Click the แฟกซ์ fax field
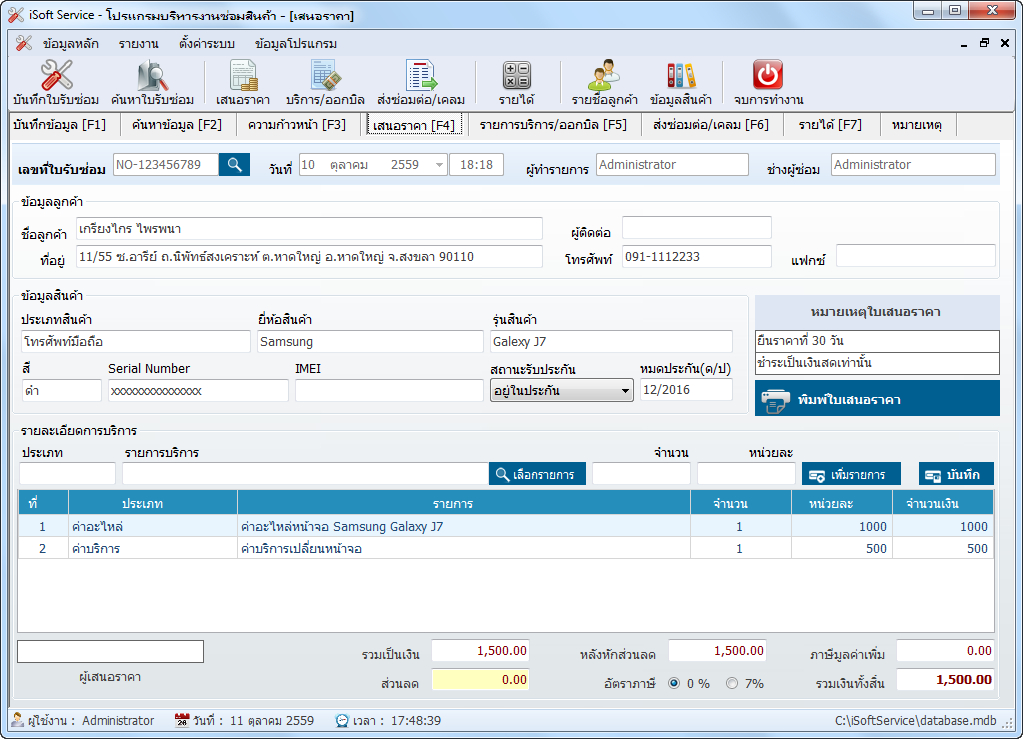Image resolution: width=1023 pixels, height=739 pixels. point(916,256)
